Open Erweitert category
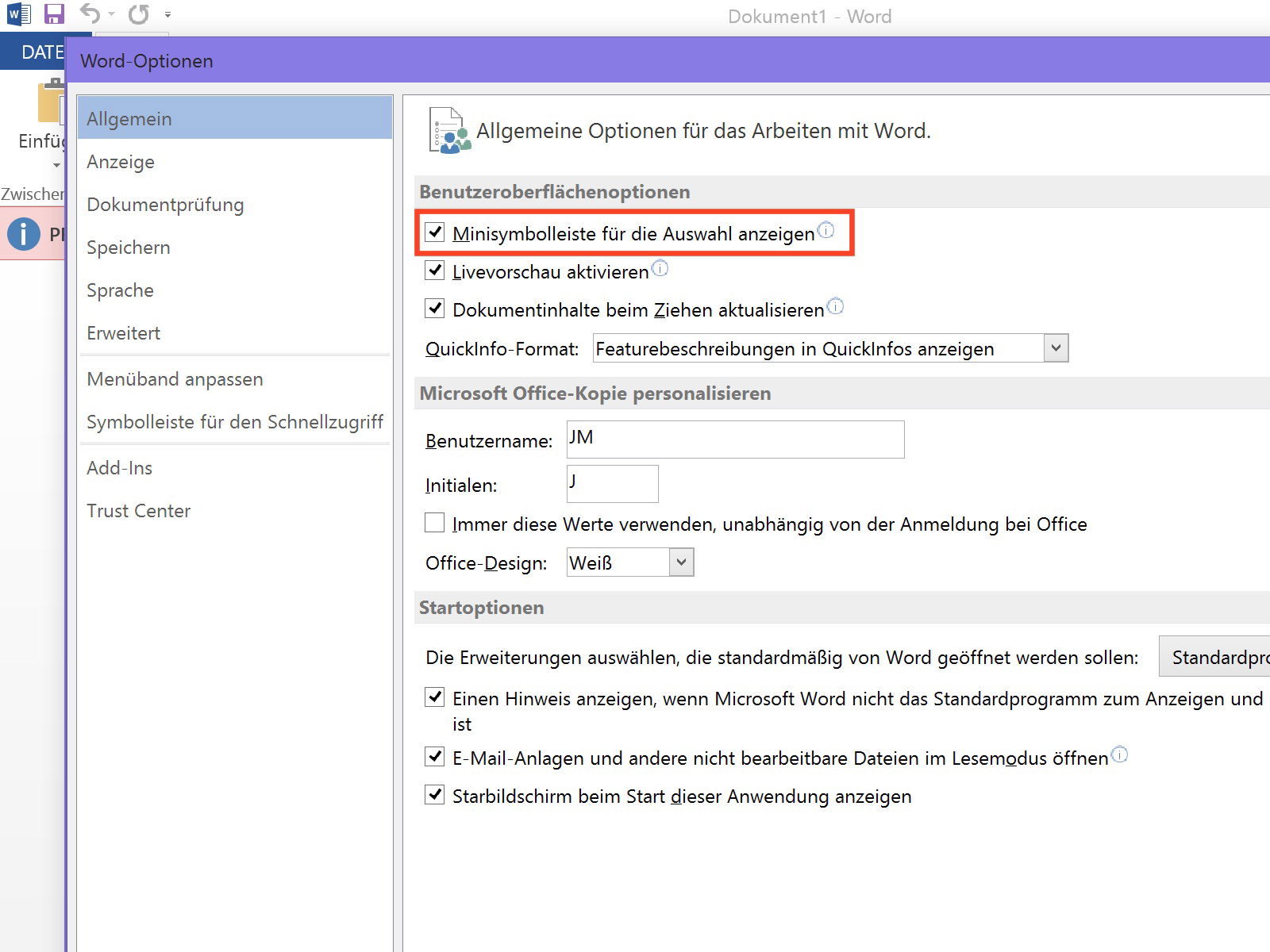Image resolution: width=1270 pixels, height=952 pixels. (x=235, y=332)
